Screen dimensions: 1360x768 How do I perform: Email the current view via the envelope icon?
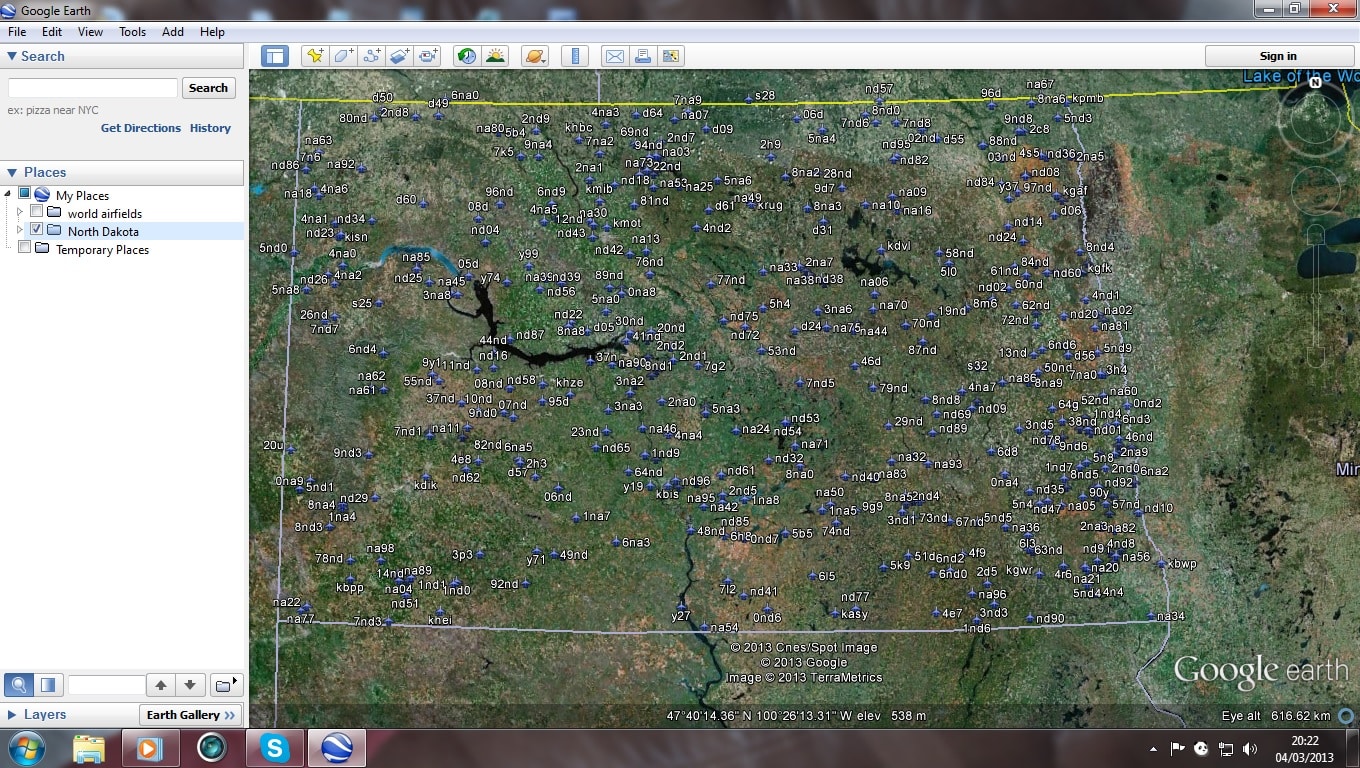(614, 56)
